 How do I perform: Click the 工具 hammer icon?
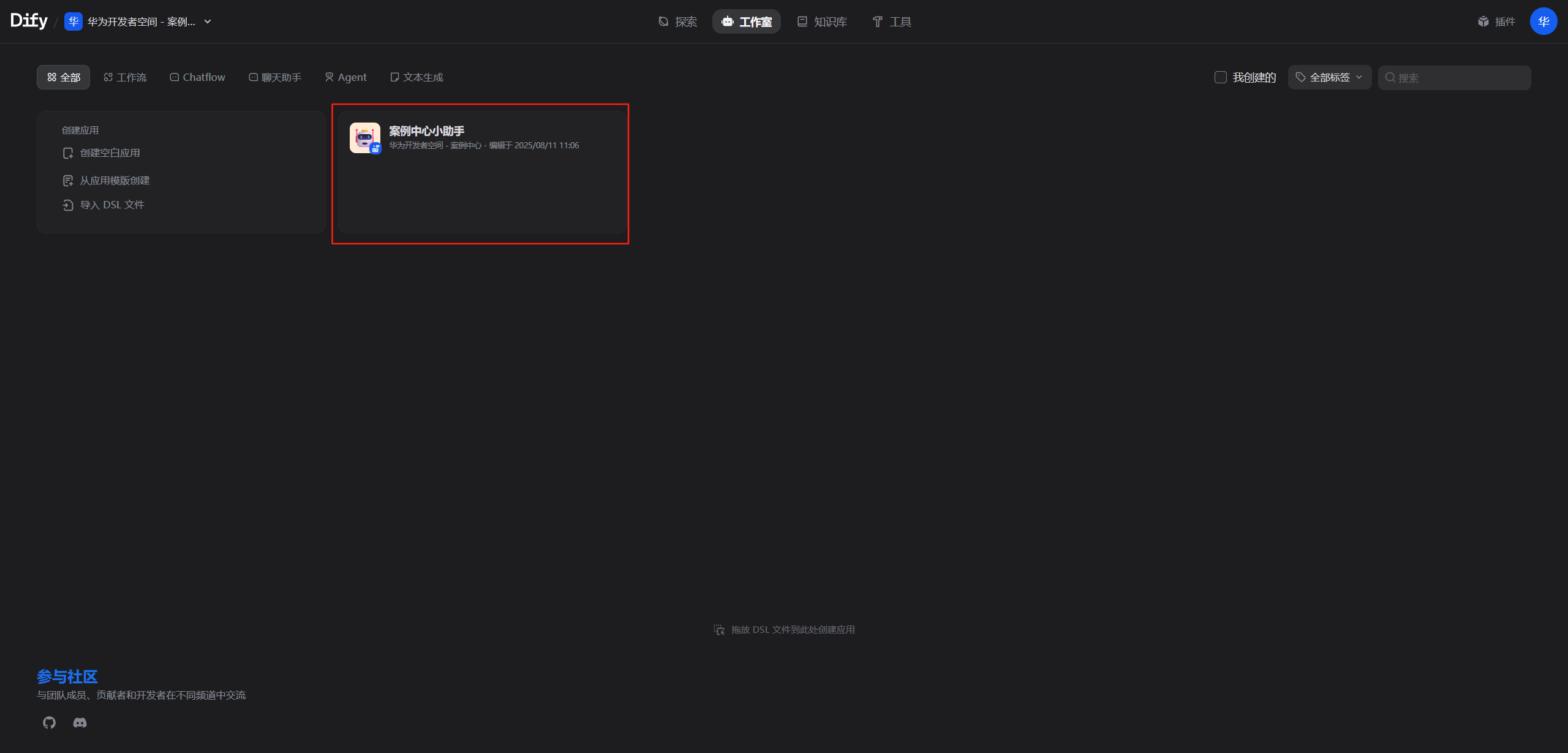pos(878,21)
